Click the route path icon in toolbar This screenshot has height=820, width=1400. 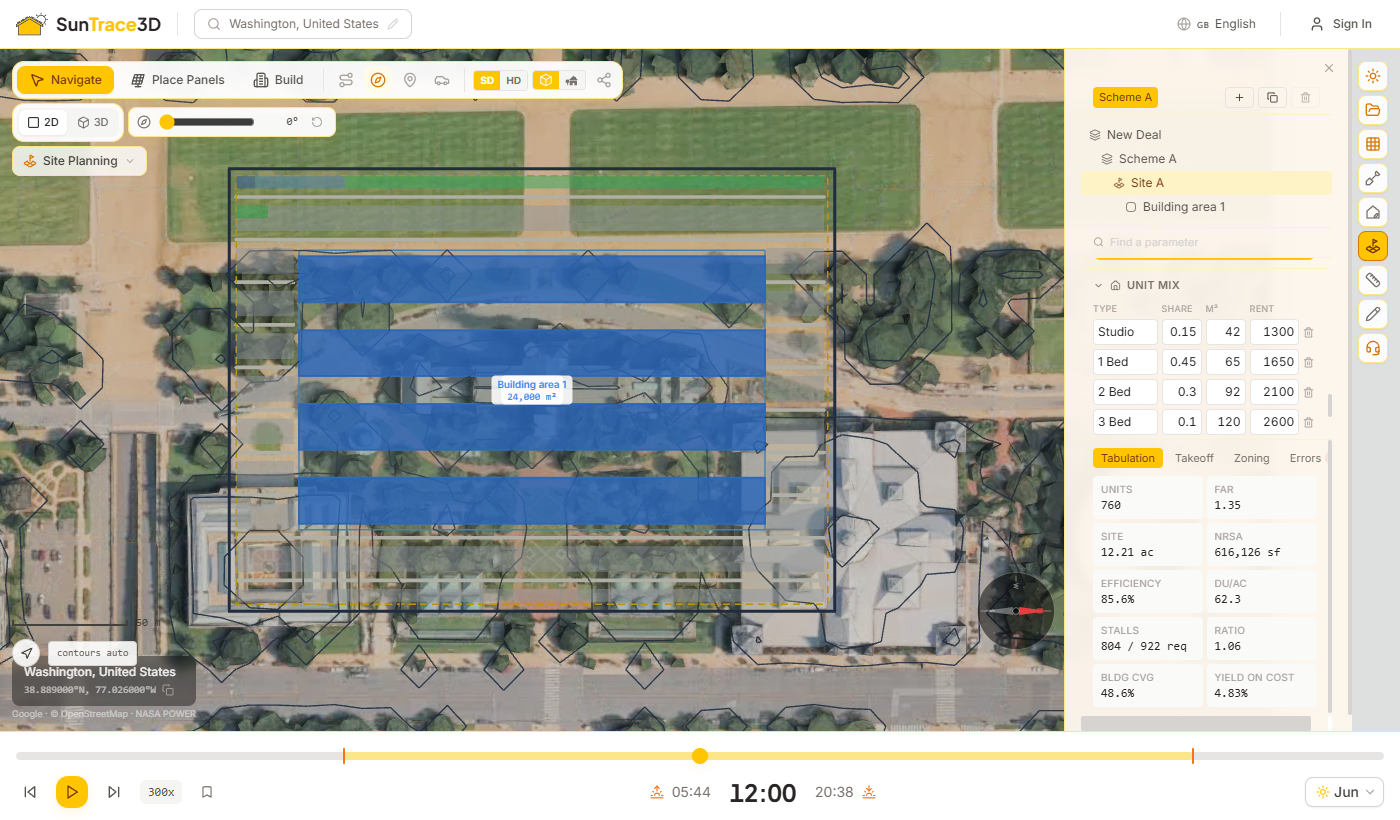point(346,80)
